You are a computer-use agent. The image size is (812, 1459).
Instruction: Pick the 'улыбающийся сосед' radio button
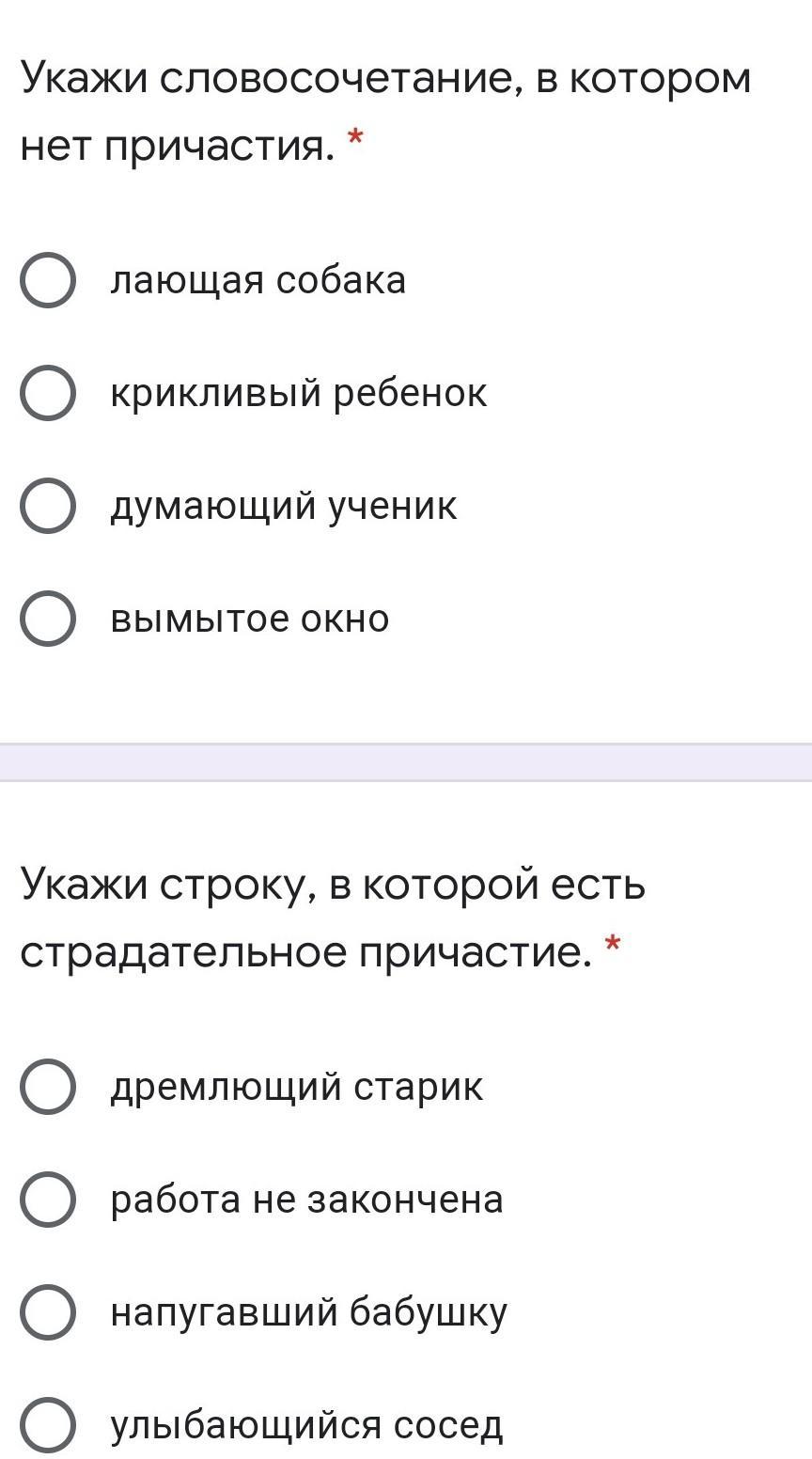click(47, 1425)
